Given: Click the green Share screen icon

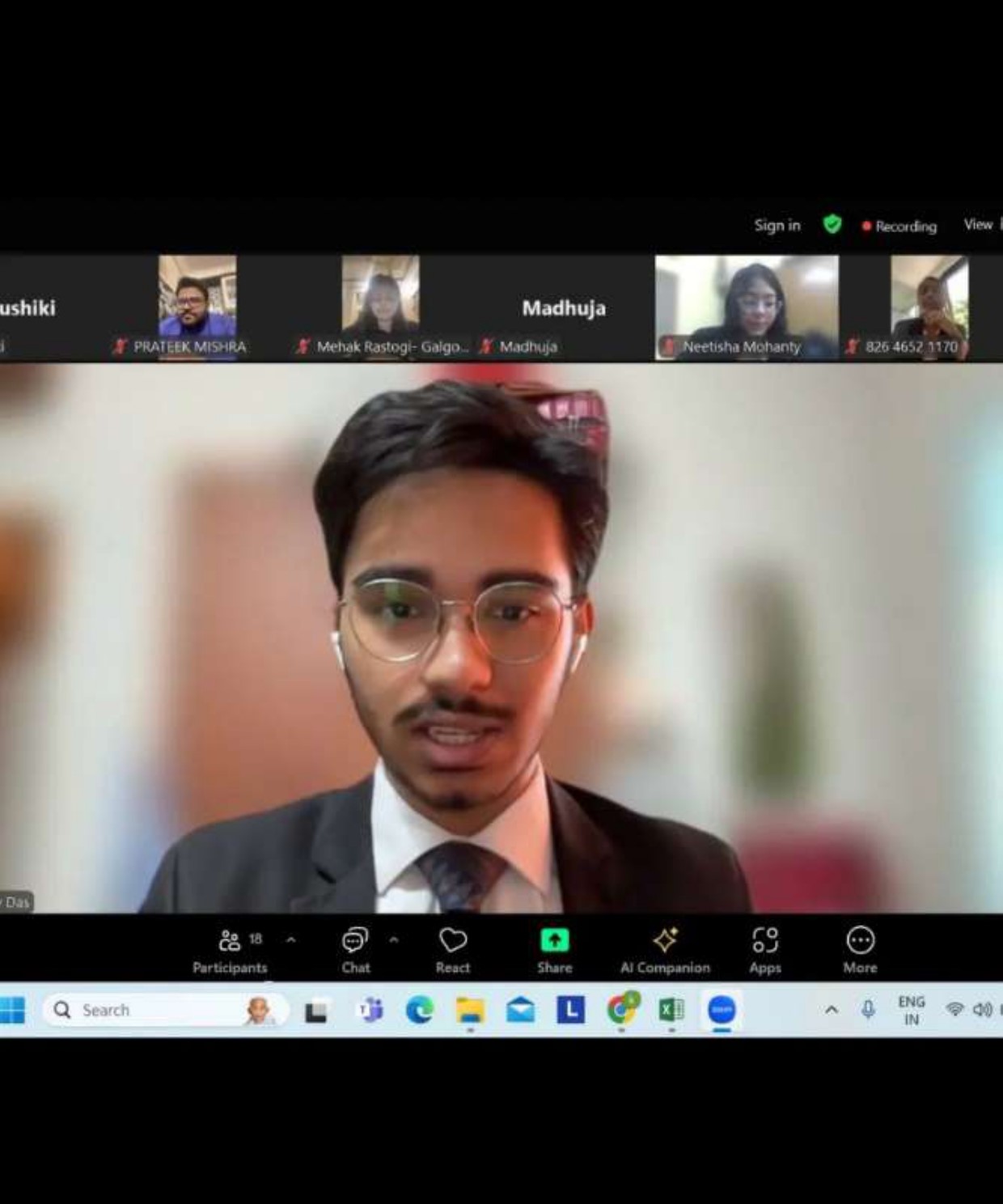Looking at the screenshot, I should 554,941.
